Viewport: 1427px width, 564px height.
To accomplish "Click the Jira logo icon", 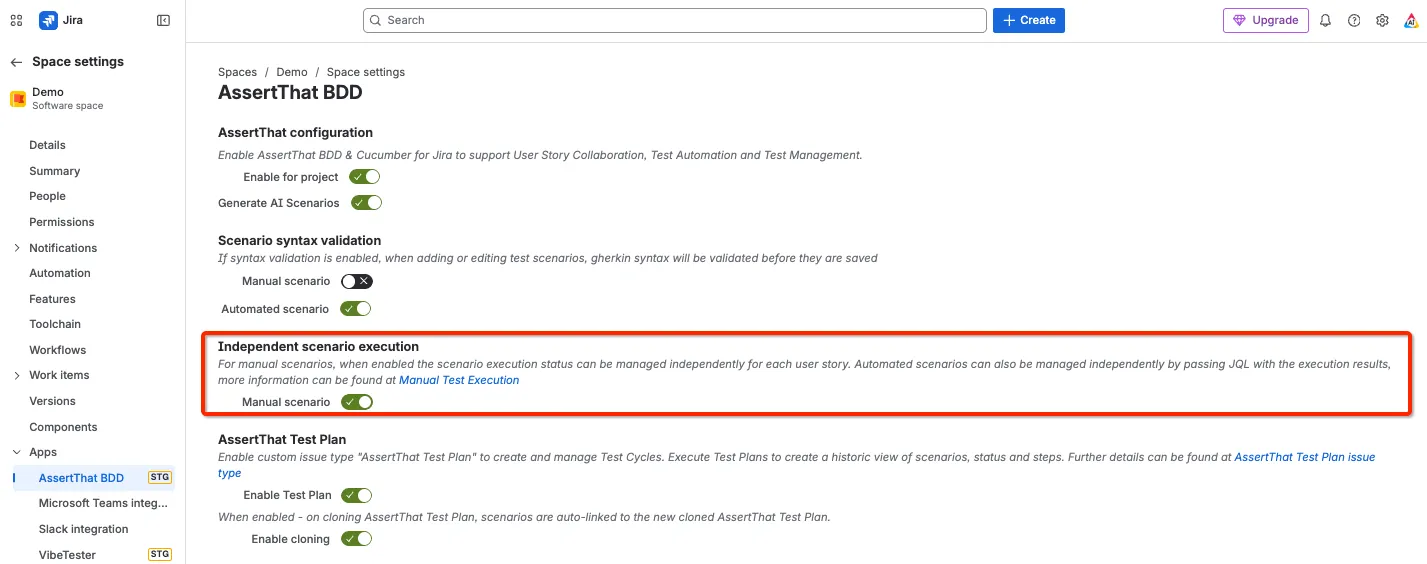I will point(48,20).
